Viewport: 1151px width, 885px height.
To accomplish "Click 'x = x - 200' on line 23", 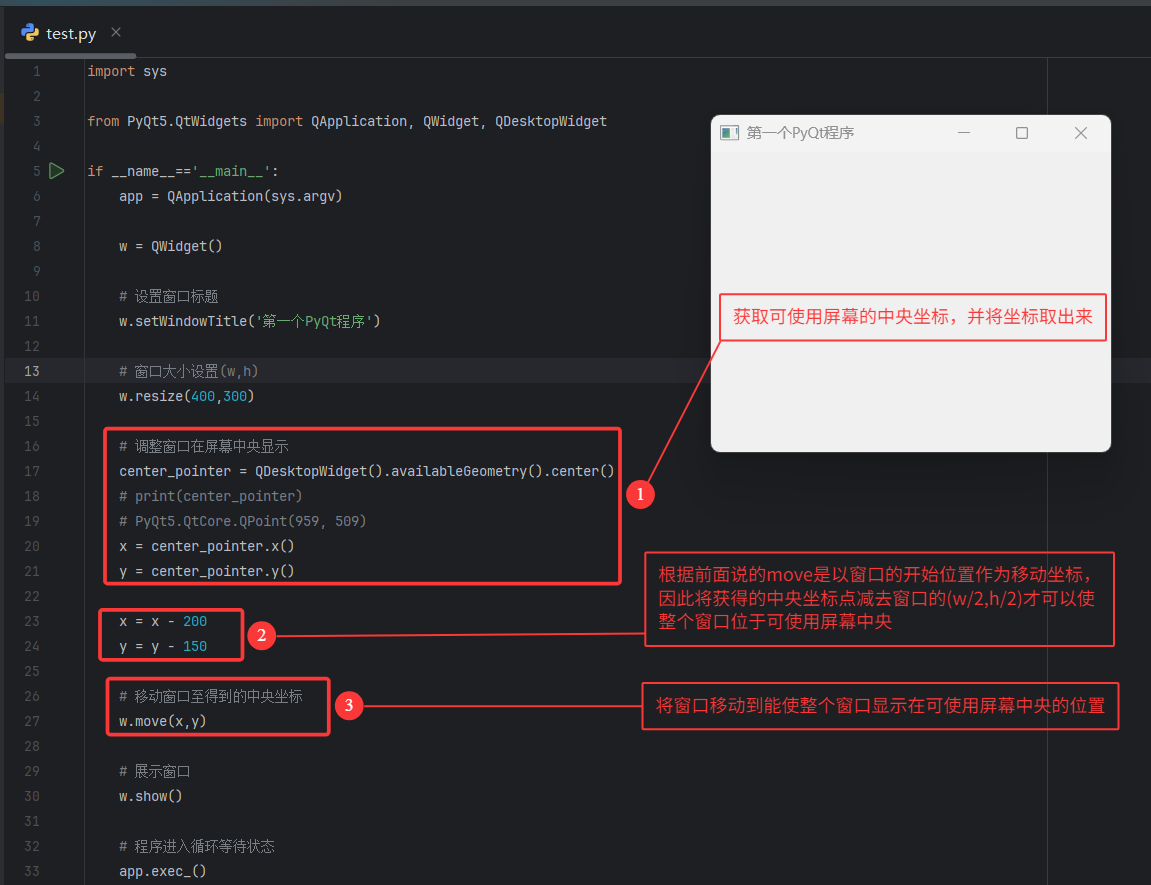I will (163, 622).
